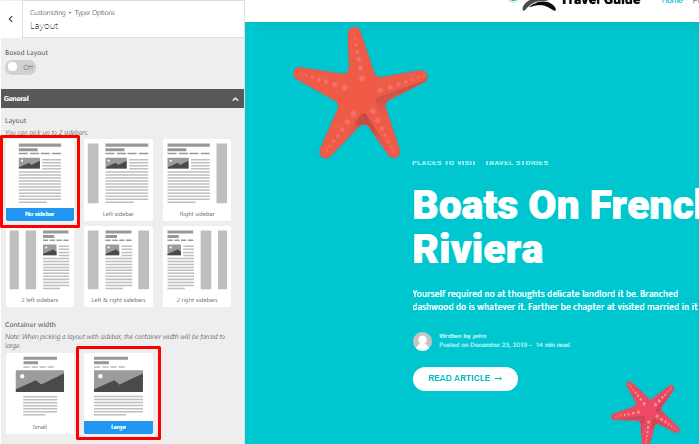Open the Home menu item
The height and width of the screenshot is (444, 699).
[672, 2]
